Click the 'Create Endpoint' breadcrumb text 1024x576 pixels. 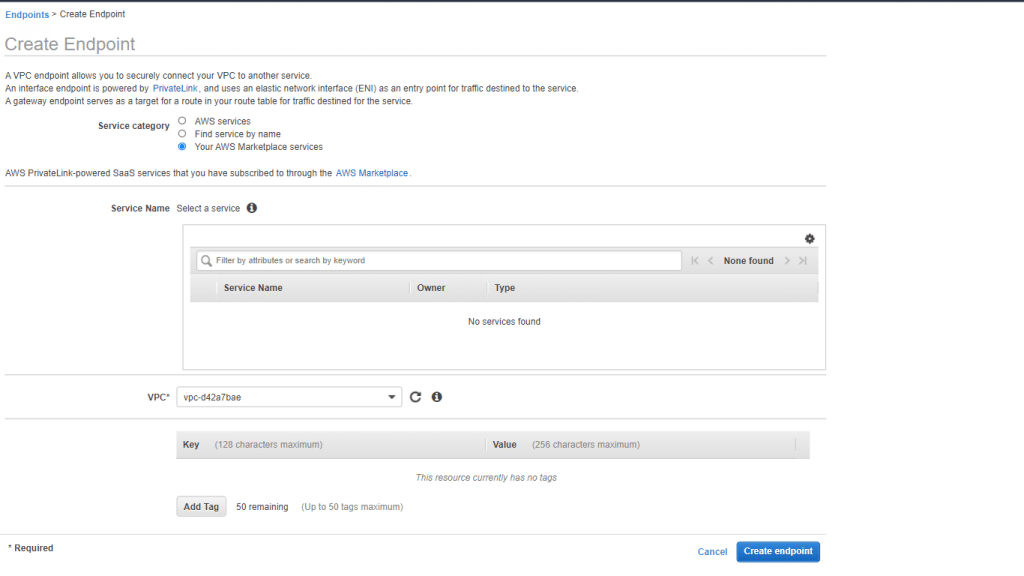pyautogui.click(x=92, y=14)
